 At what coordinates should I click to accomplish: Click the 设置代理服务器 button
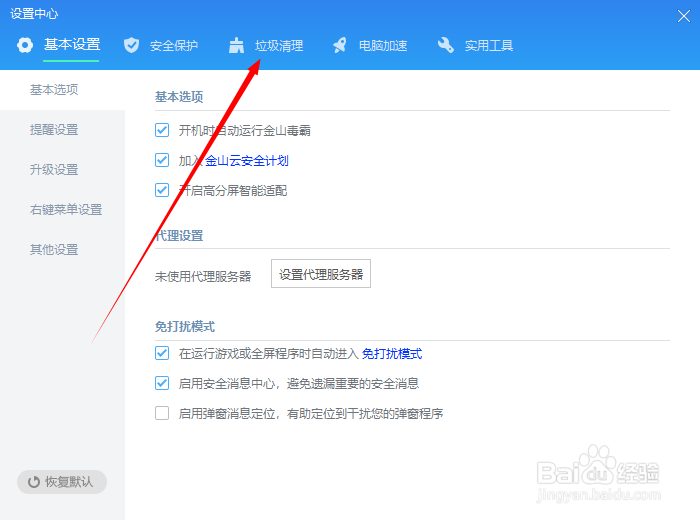pos(321,274)
